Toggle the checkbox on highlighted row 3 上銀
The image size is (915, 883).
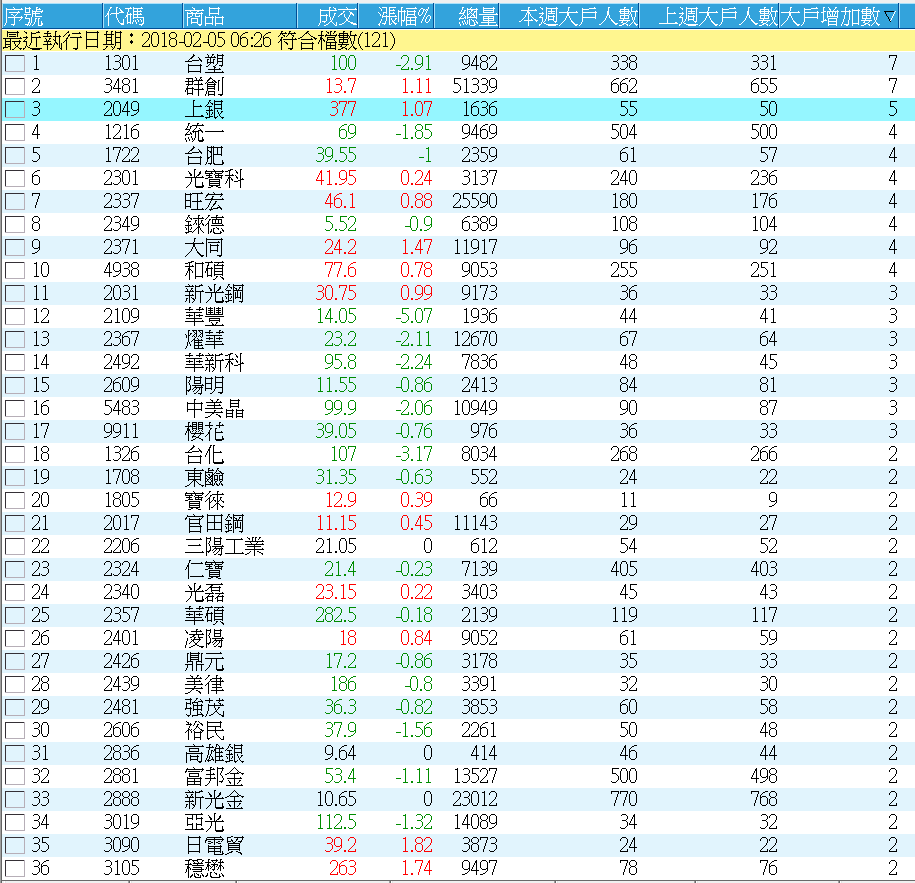tap(14, 110)
